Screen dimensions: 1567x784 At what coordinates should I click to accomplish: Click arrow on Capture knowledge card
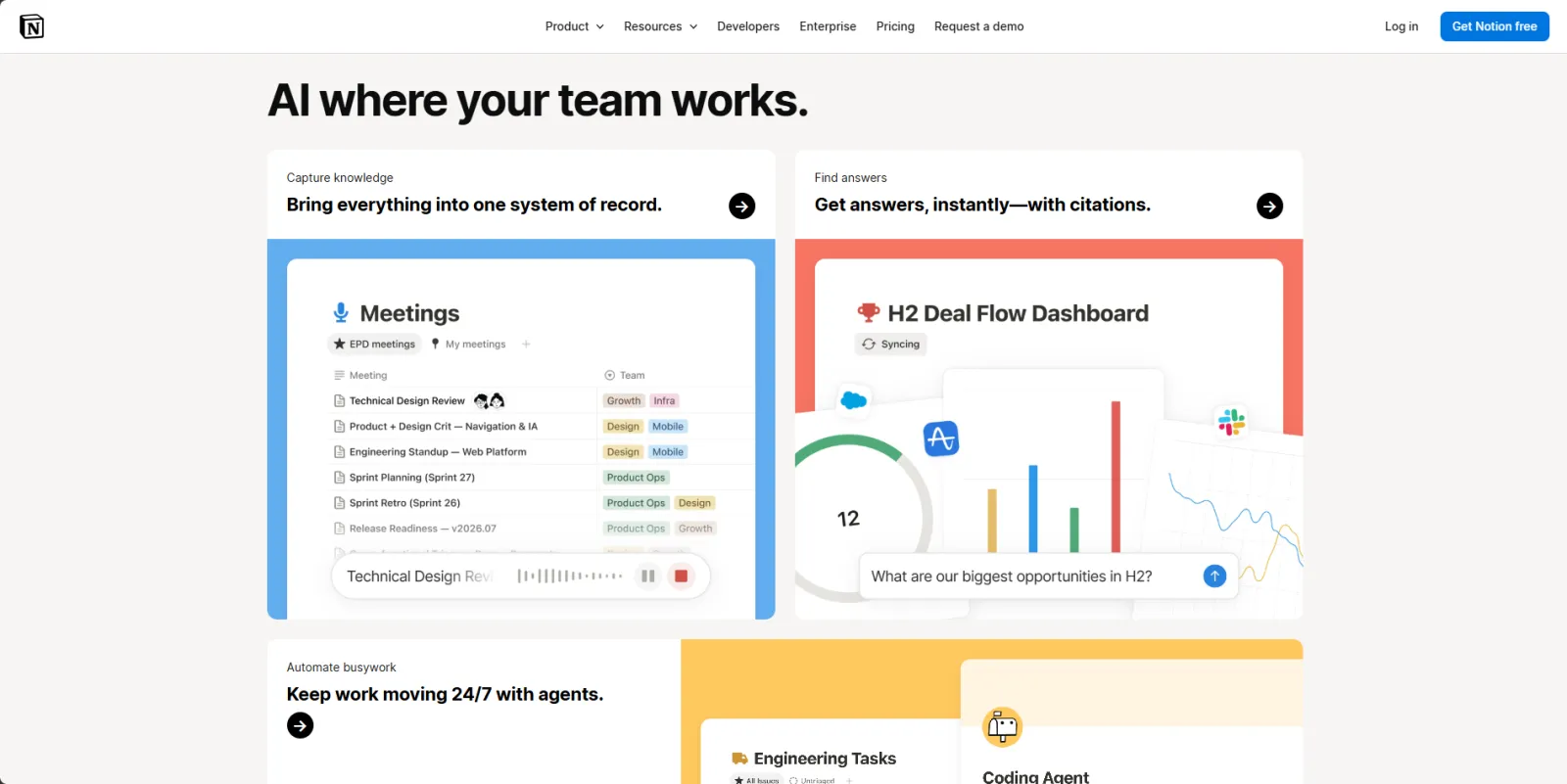[741, 206]
